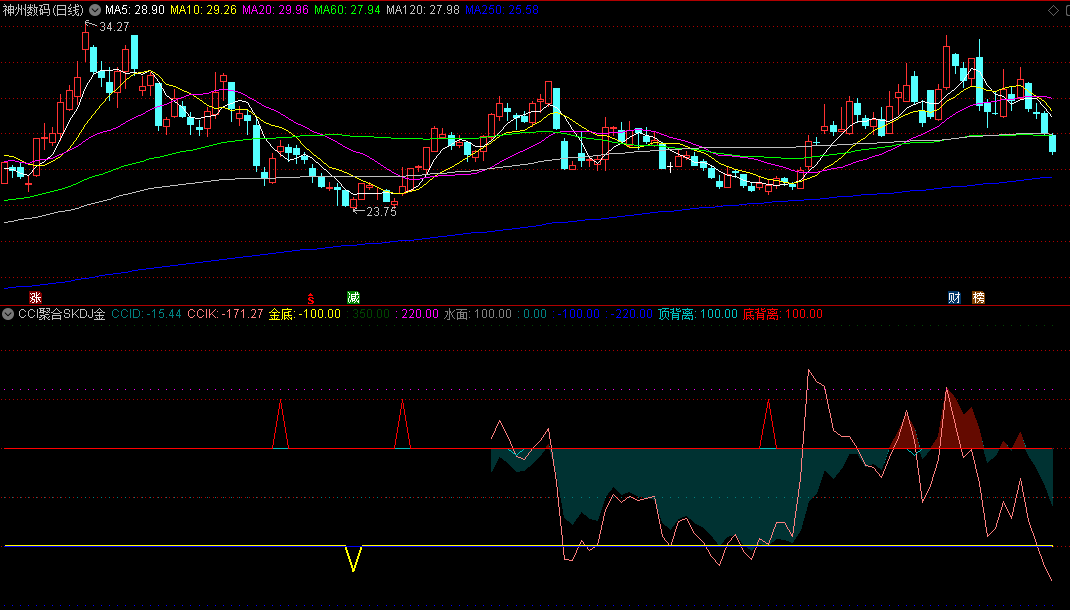
Task: Click the red 涨 event marker
Action: point(35,297)
